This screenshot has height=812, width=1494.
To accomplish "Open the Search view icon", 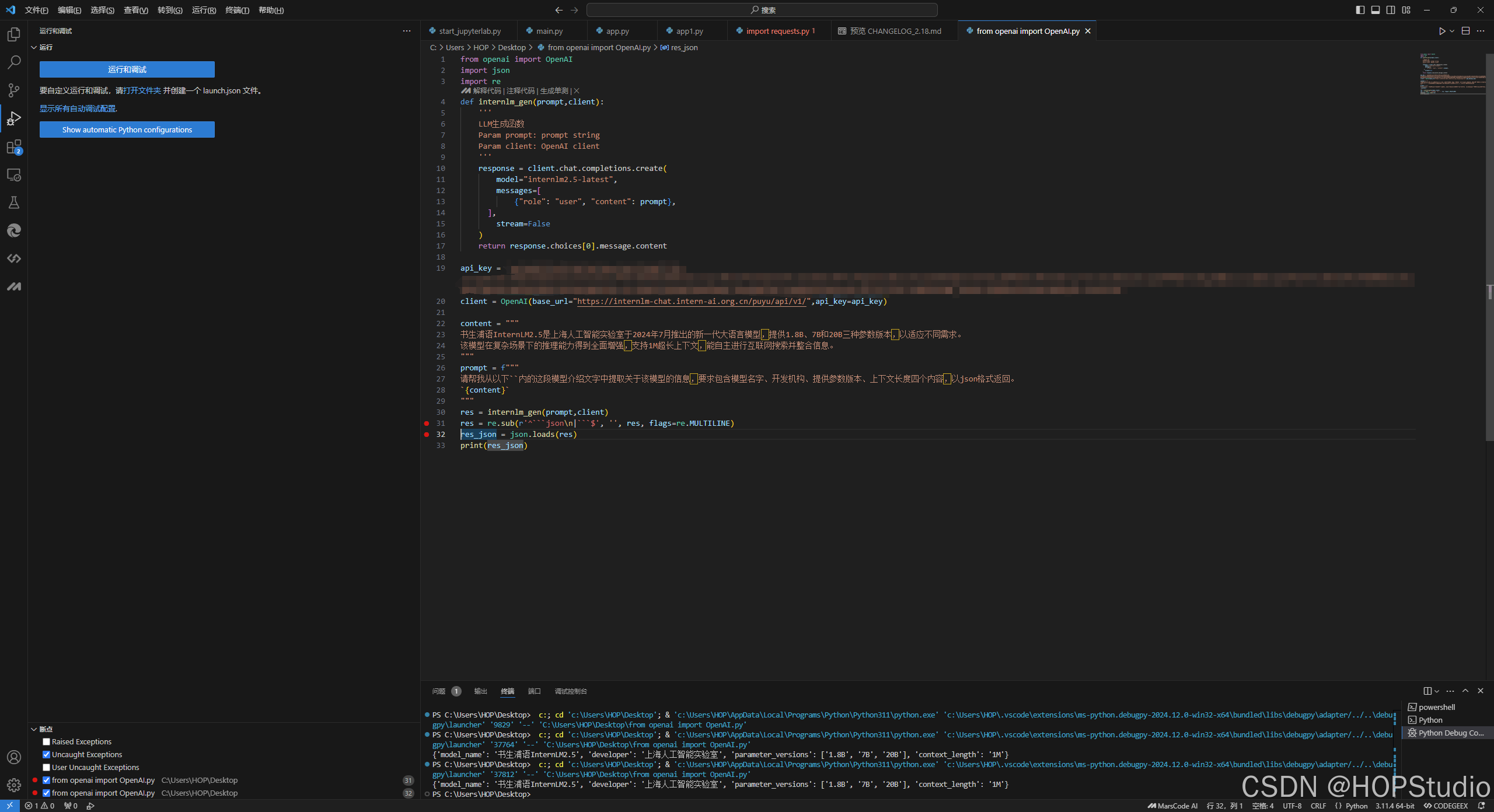I will pyautogui.click(x=13, y=62).
